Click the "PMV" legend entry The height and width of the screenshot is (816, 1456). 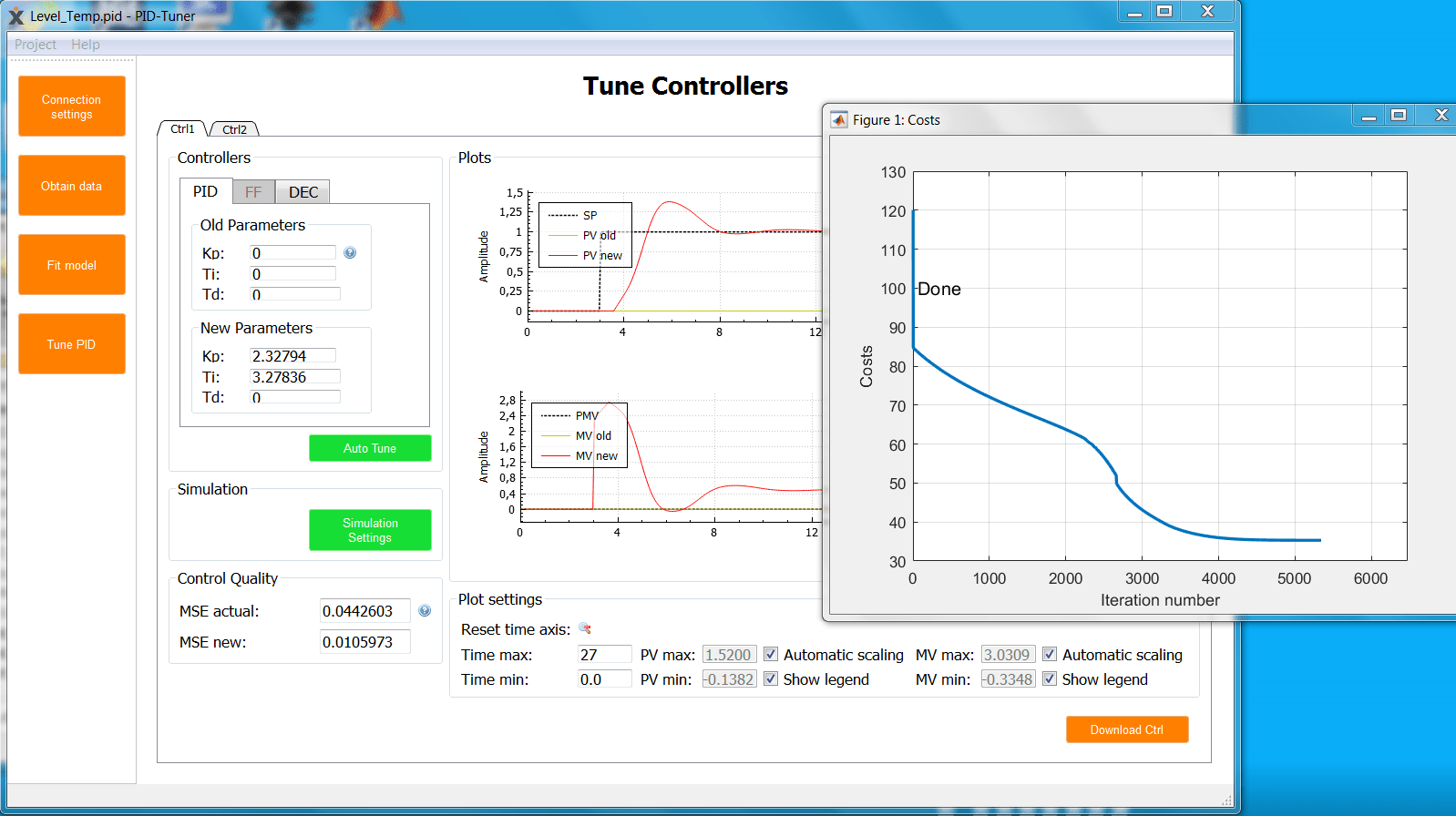pyautogui.click(x=587, y=416)
